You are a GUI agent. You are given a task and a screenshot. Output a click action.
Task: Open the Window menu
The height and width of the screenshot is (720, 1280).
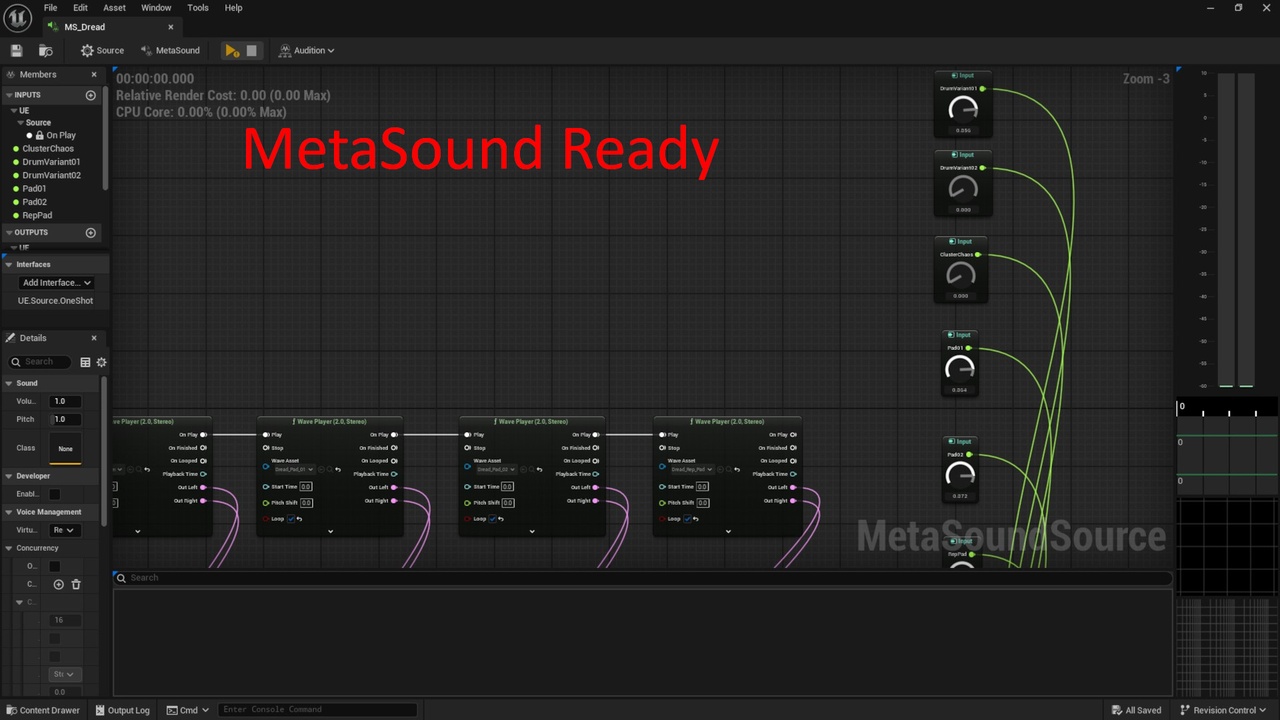(156, 7)
